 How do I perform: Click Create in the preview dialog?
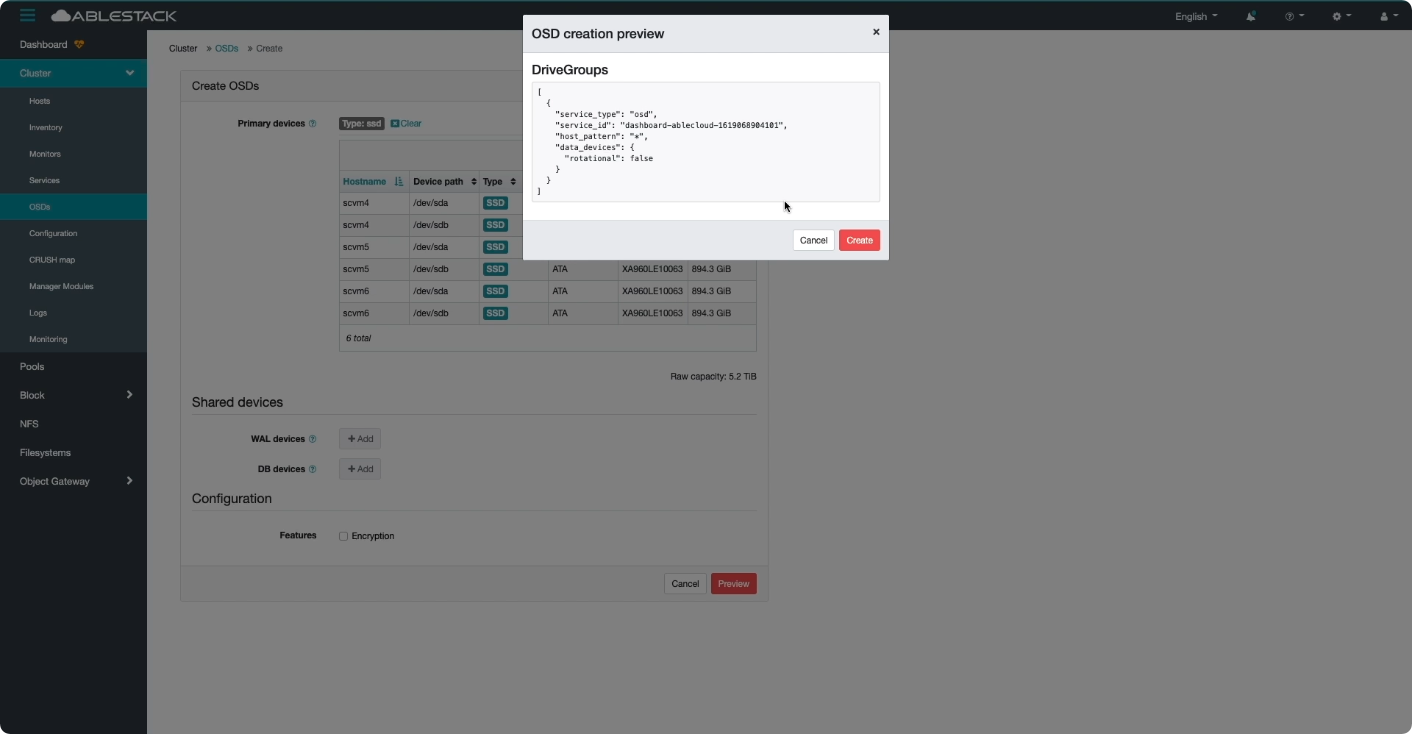point(859,240)
